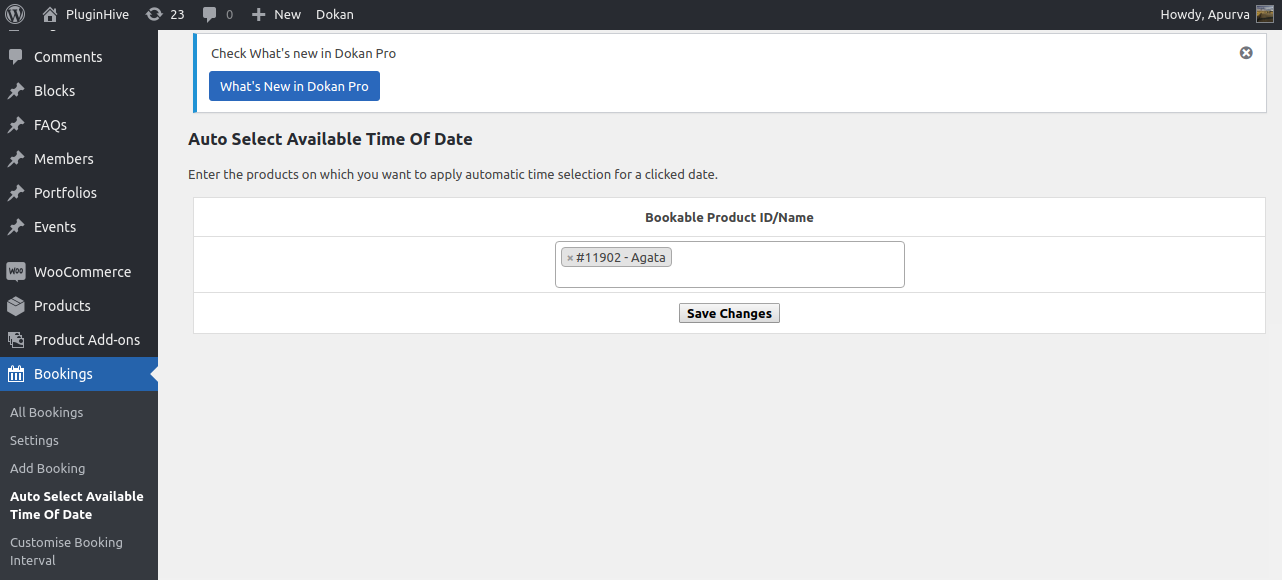Screen dimensions: 1282x580
Task: Go to Products menu label
Action: click(x=62, y=306)
